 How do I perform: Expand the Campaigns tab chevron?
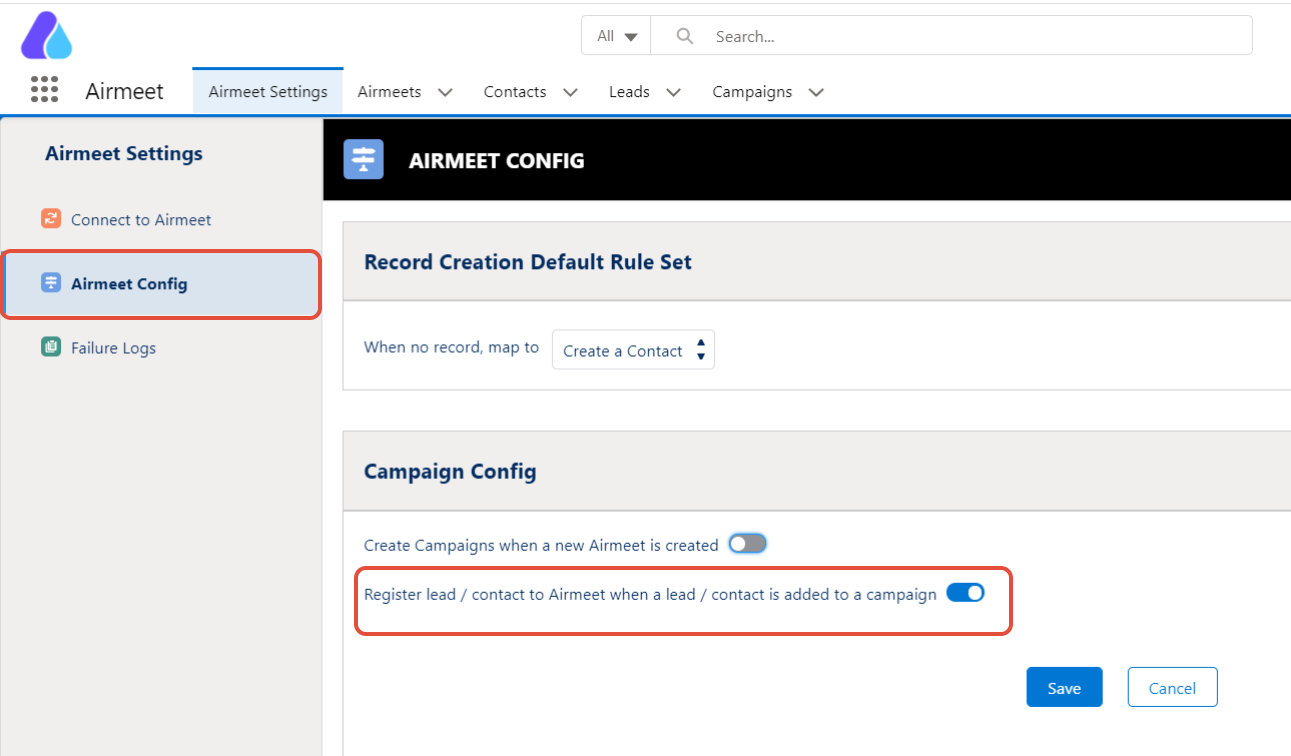click(x=815, y=92)
